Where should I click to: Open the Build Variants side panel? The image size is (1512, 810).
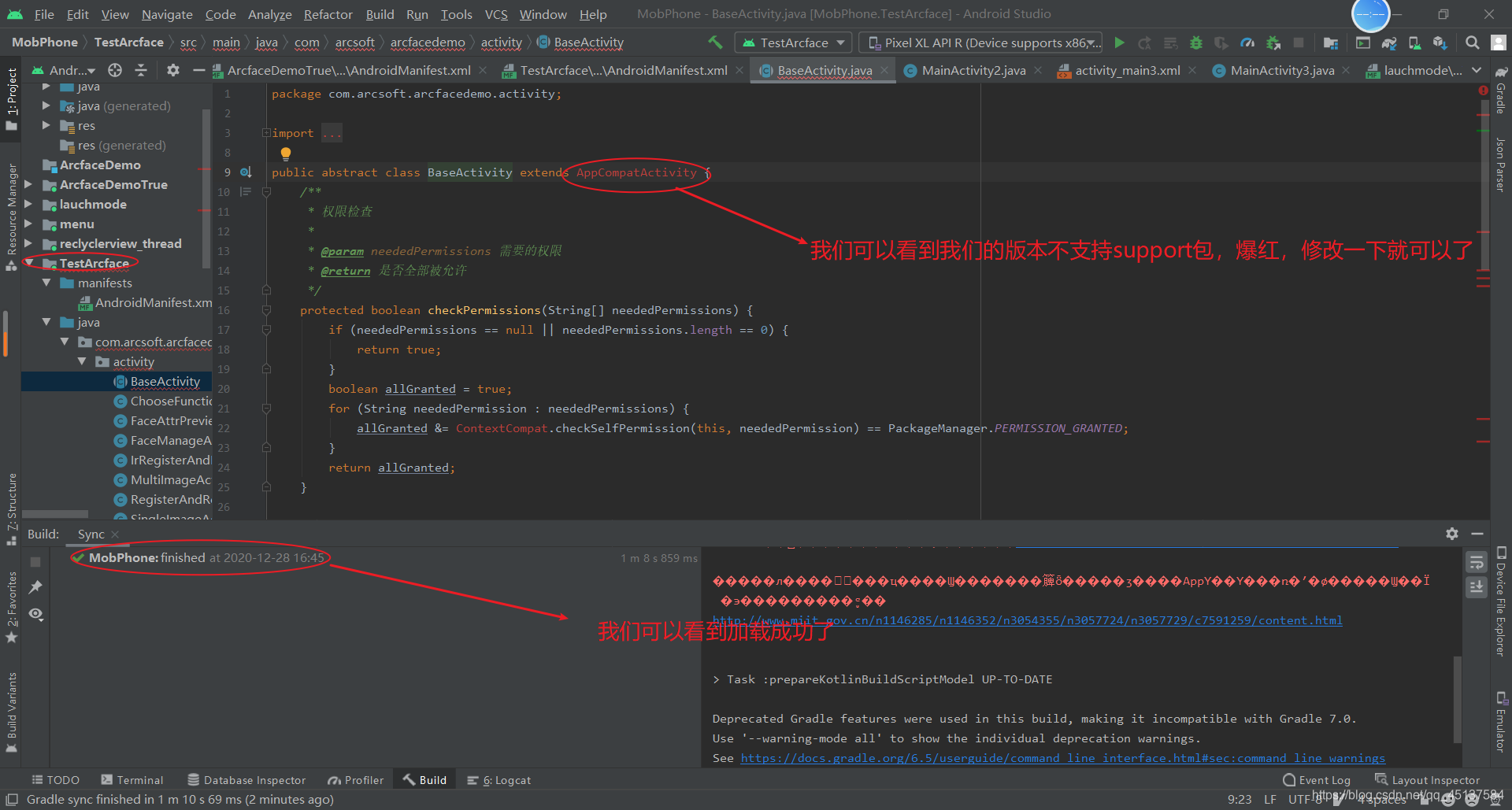(12, 712)
